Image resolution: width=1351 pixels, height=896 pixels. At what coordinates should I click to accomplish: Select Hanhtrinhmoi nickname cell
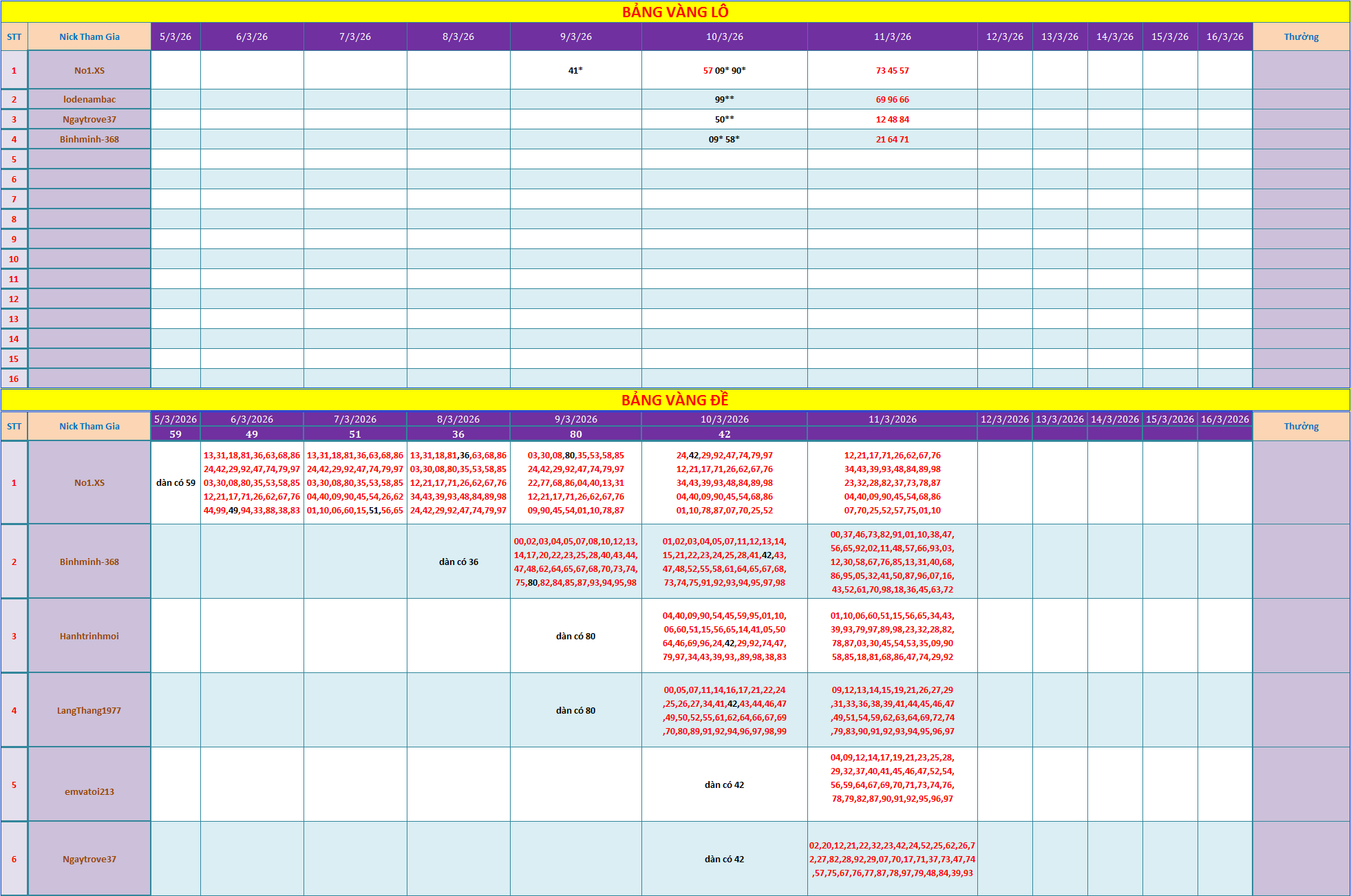coord(89,636)
